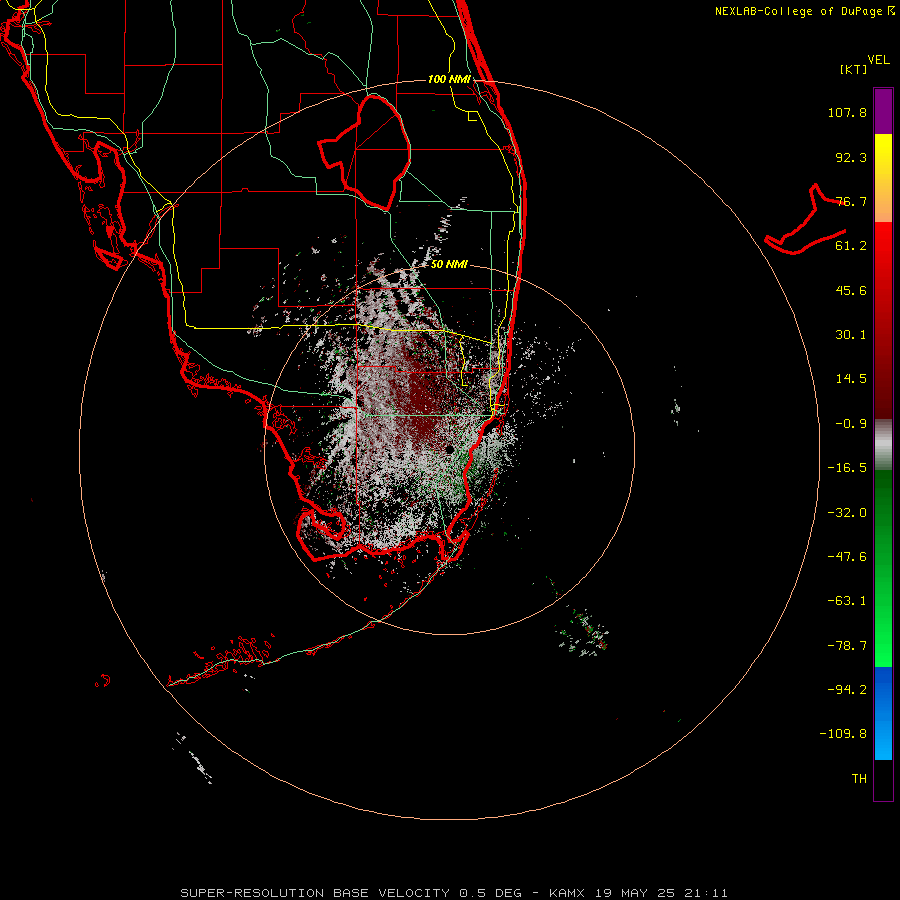Click the 76.7 legend value

tap(851, 201)
